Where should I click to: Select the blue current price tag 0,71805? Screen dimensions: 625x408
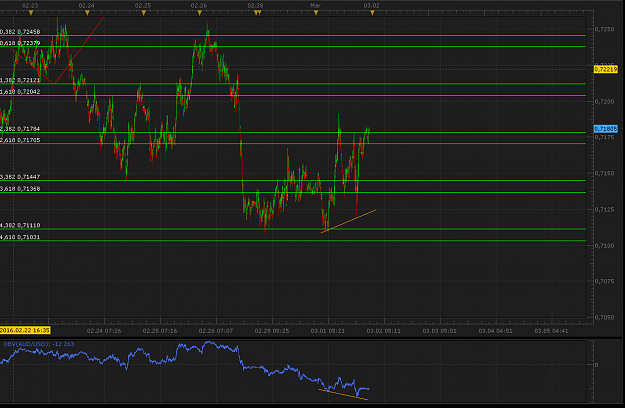[605, 129]
